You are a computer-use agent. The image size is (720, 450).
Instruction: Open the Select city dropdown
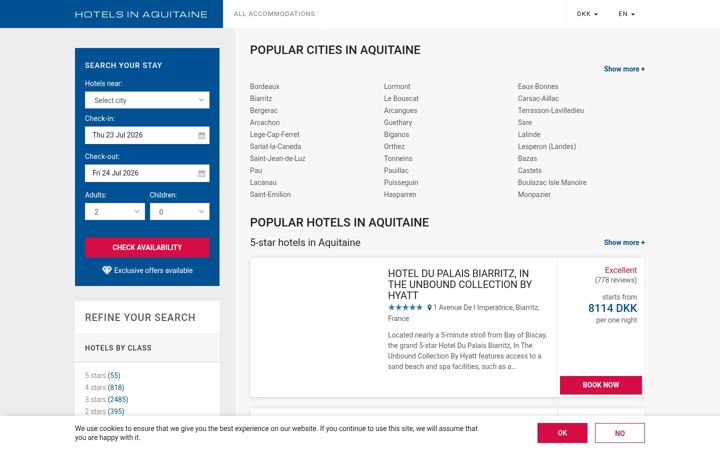(x=147, y=100)
